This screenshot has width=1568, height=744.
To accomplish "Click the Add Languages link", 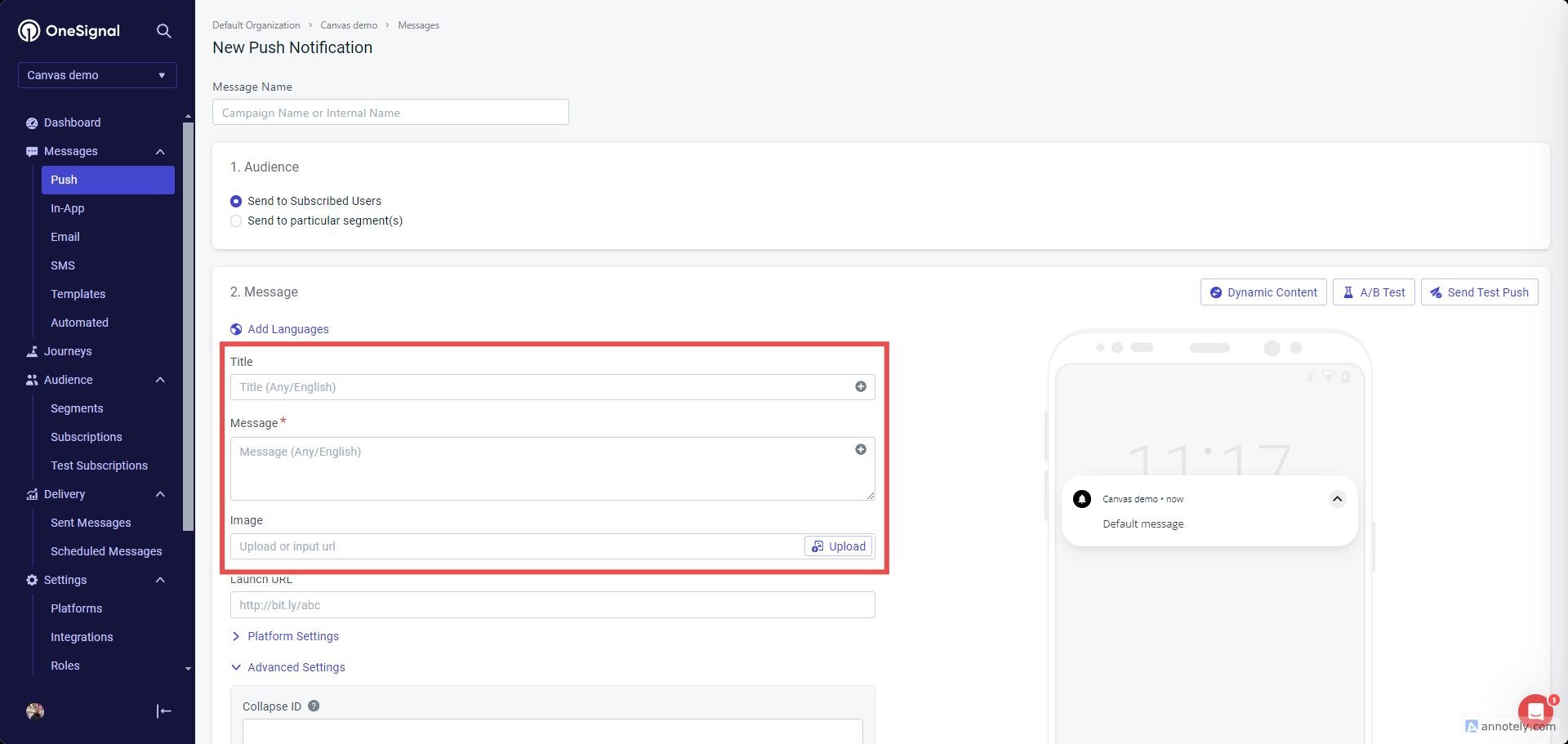I will pyautogui.click(x=279, y=329).
